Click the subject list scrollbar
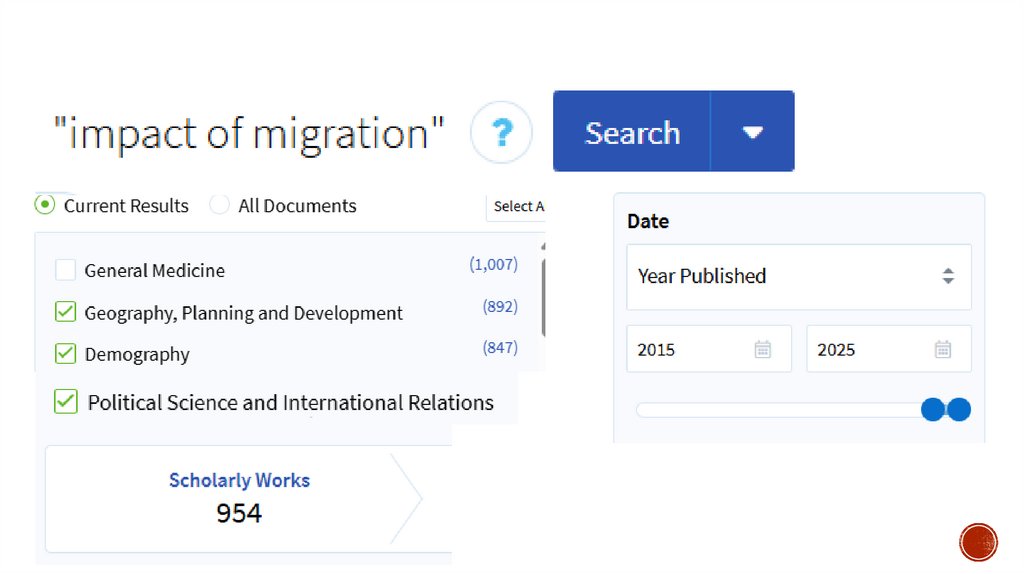 click(543, 295)
